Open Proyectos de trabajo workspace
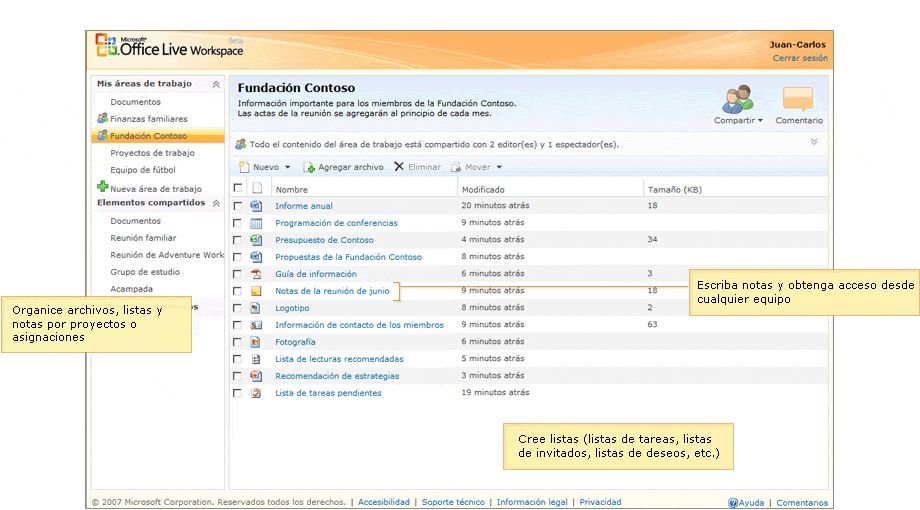 tap(153, 153)
